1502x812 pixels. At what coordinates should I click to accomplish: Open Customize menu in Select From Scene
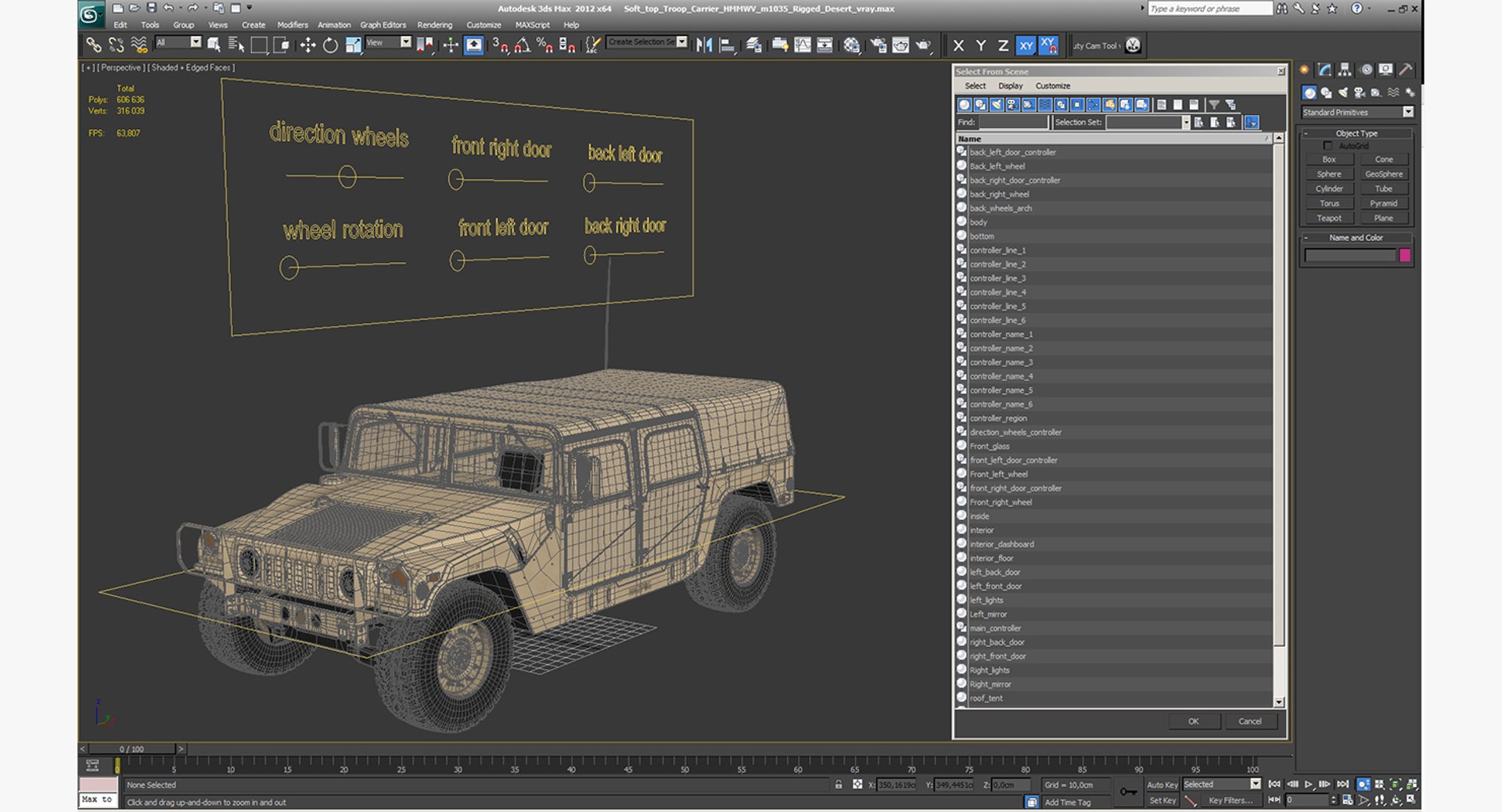coord(1052,86)
